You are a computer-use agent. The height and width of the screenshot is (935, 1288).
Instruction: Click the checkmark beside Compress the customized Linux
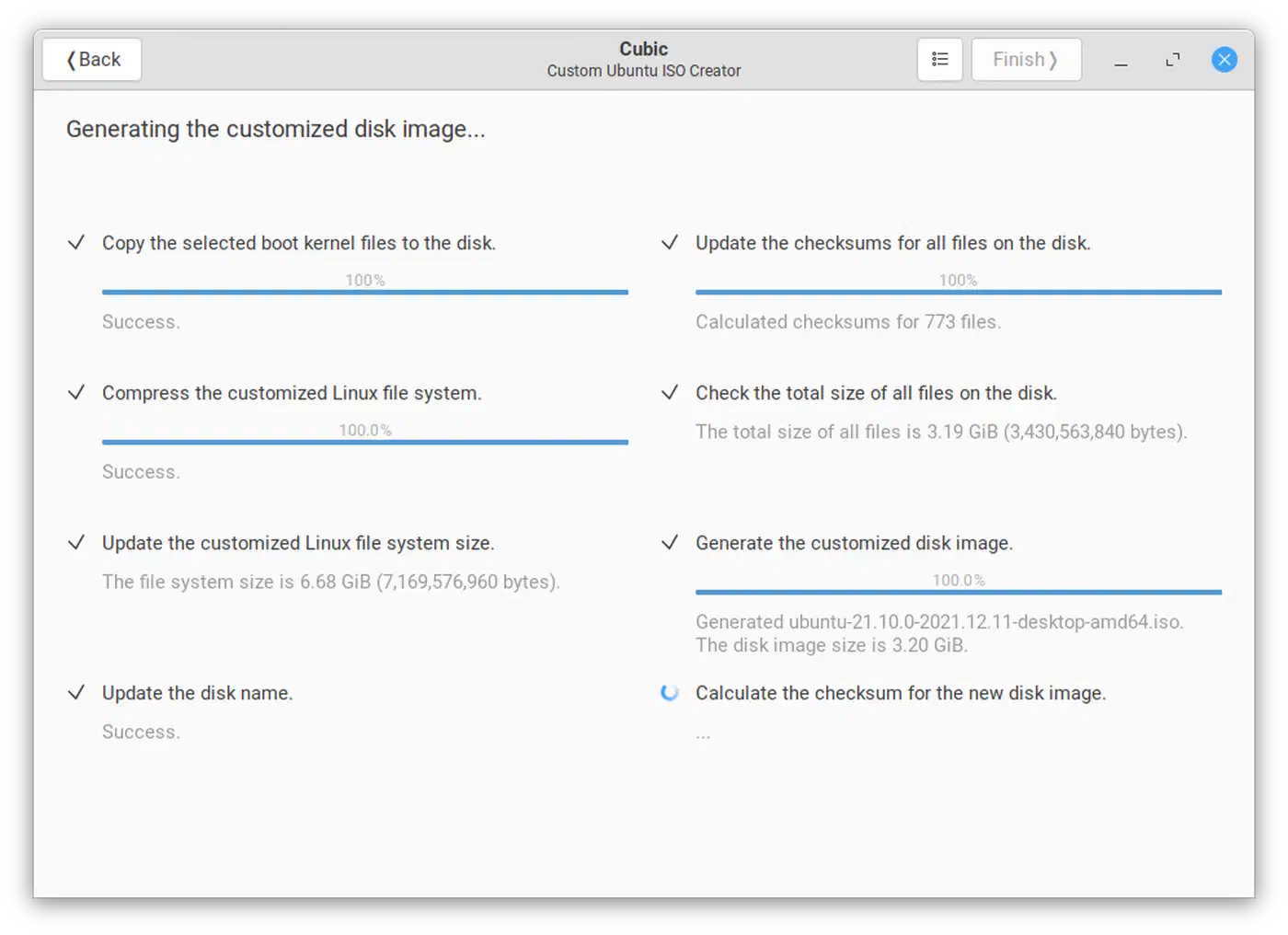(76, 393)
